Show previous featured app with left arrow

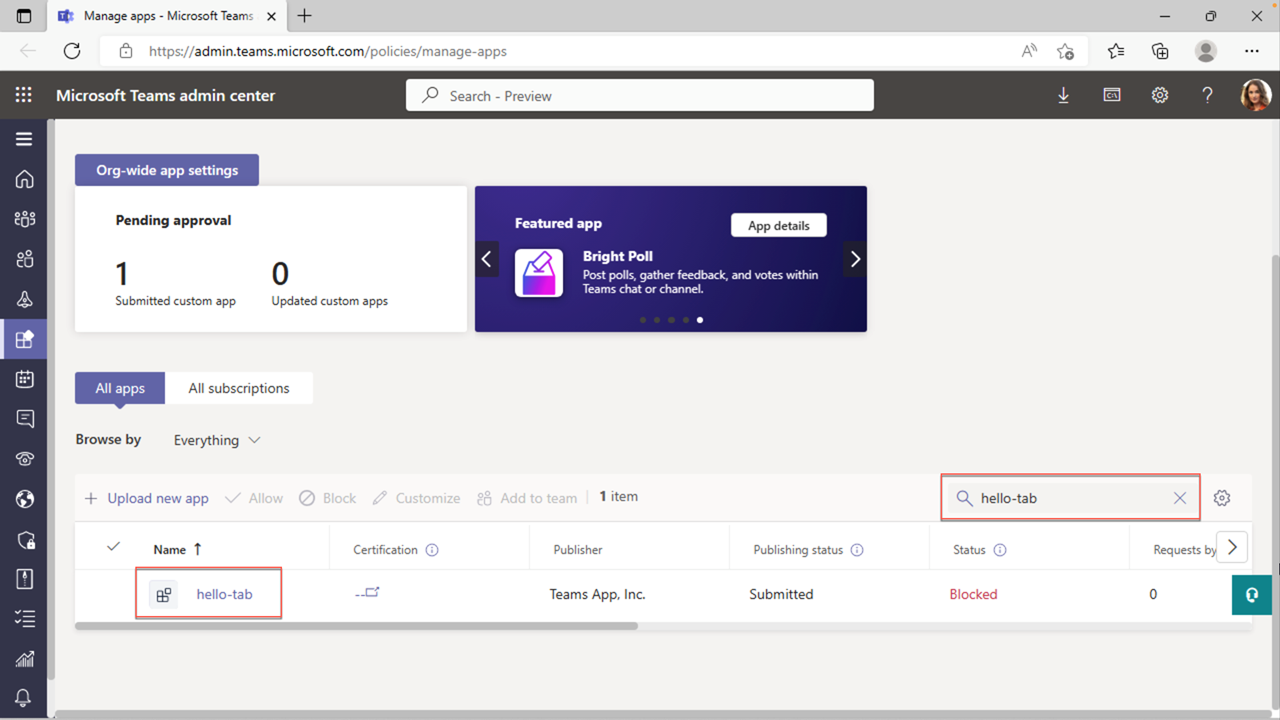(x=487, y=259)
